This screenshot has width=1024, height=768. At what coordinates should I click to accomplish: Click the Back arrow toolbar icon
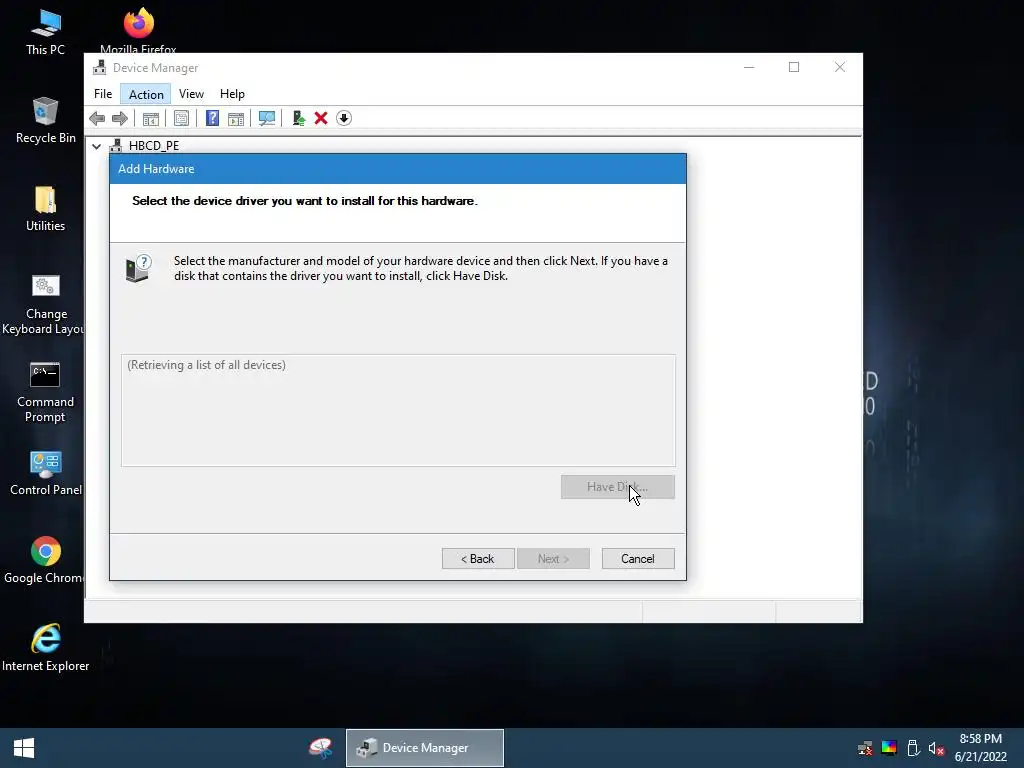[x=97, y=118]
